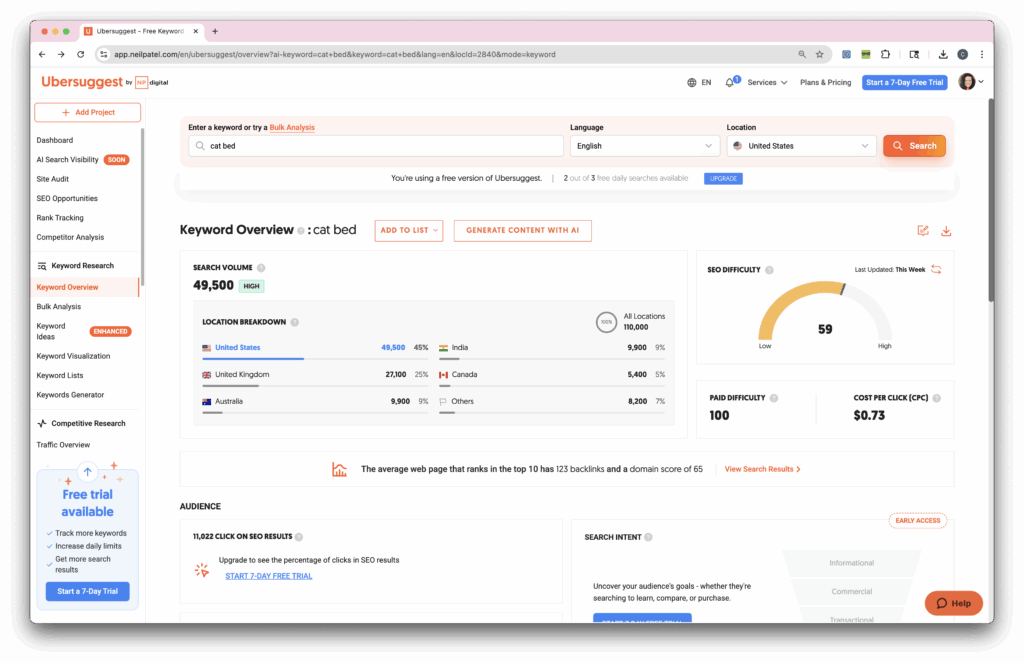Image resolution: width=1024 pixels, height=663 pixels.
Task: Open AI Search Visibility in sidebar
Action: (x=67, y=160)
